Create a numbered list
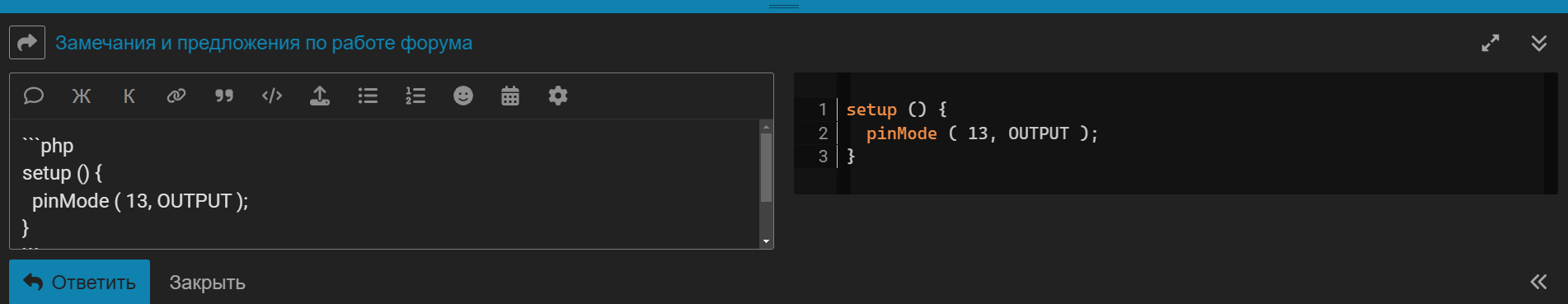Viewport: 1568px width, 304px height. coord(415,96)
